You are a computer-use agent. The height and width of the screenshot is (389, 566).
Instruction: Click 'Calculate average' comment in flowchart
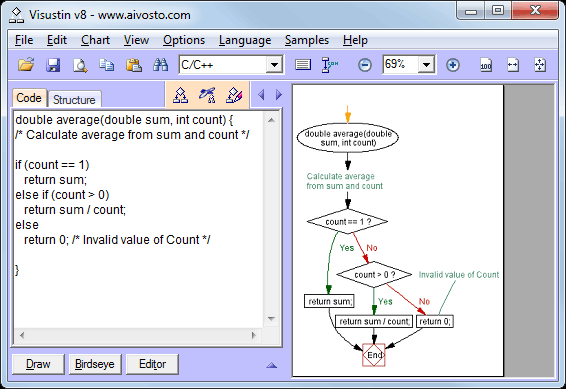[x=344, y=181]
